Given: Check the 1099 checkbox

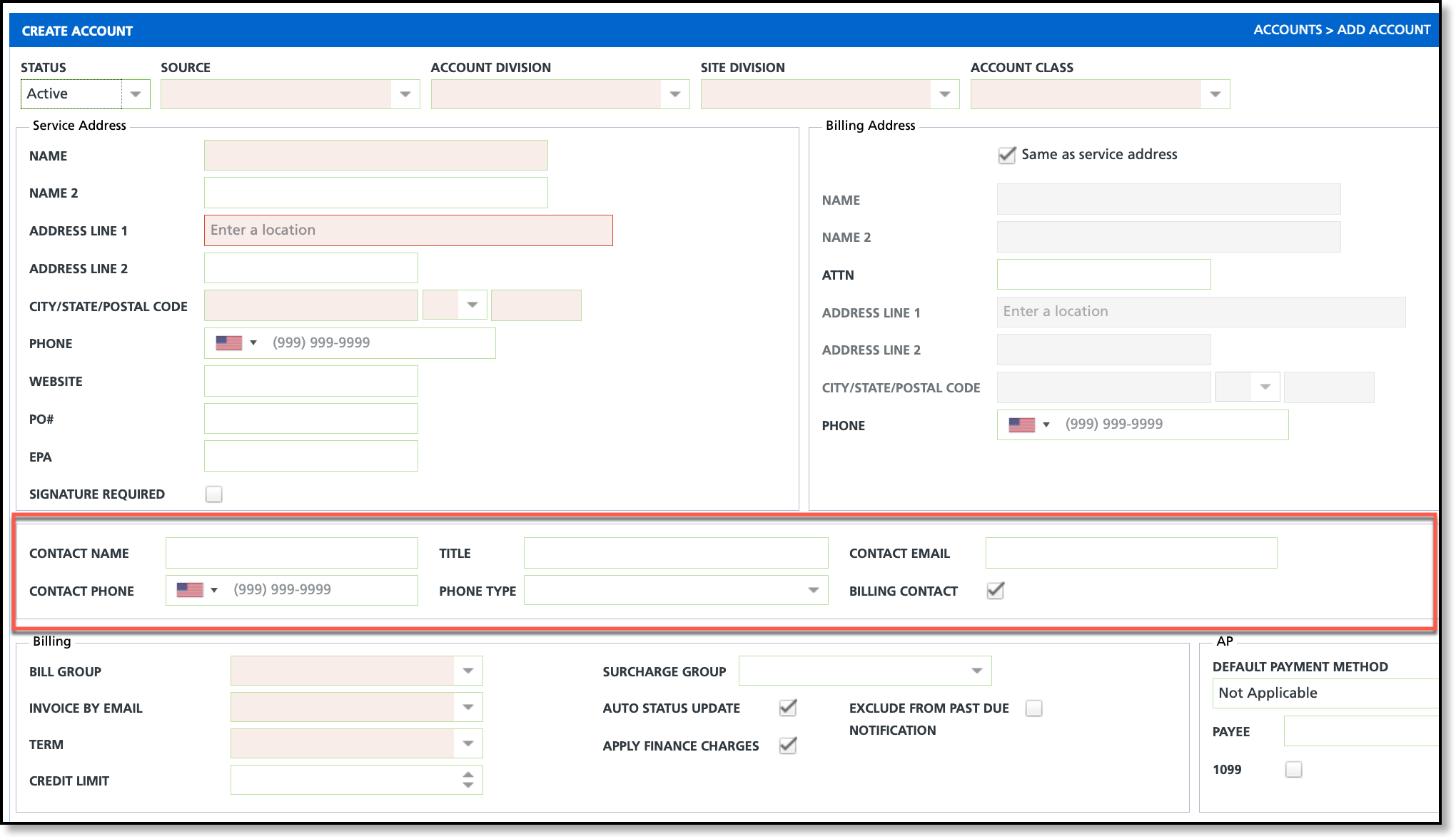Looking at the screenshot, I should (1293, 770).
